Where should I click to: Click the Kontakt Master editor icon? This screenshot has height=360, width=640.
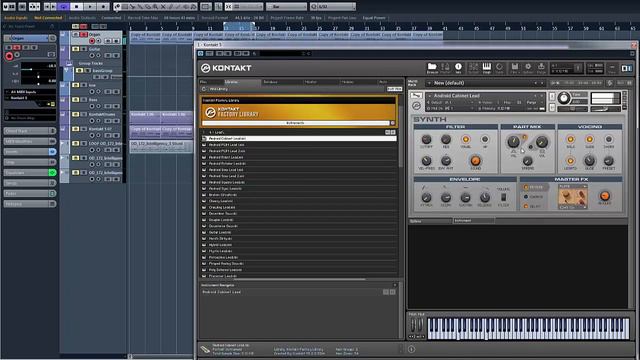445,67
